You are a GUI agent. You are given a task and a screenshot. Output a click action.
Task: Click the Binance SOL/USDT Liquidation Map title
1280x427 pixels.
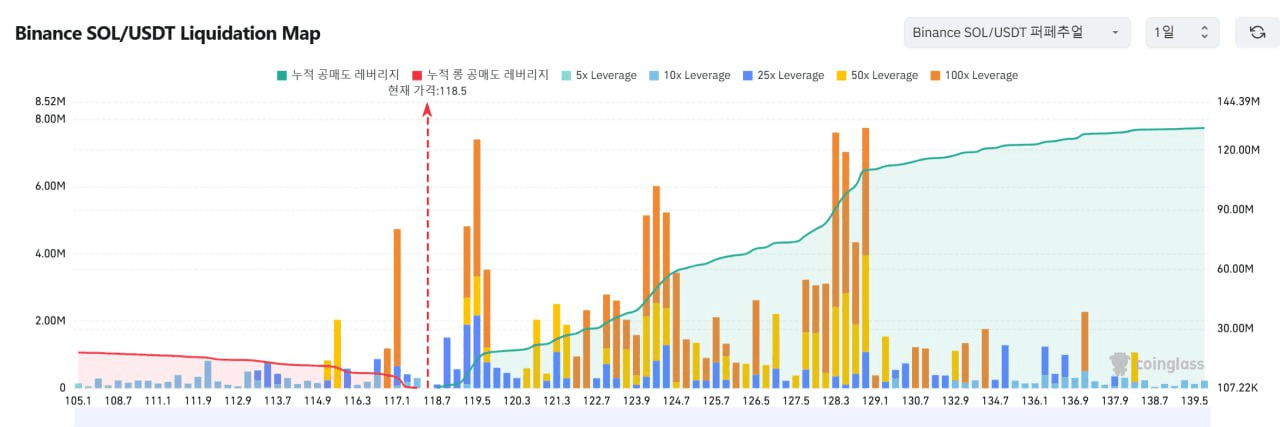click(x=167, y=33)
